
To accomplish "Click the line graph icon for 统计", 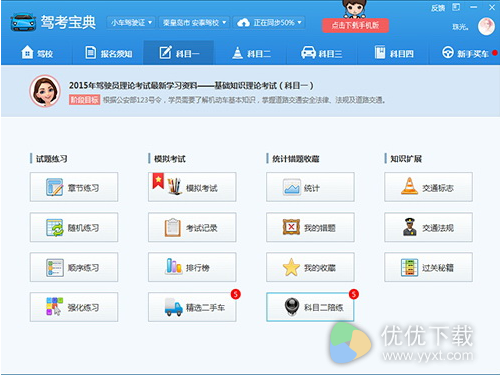I will point(292,187).
